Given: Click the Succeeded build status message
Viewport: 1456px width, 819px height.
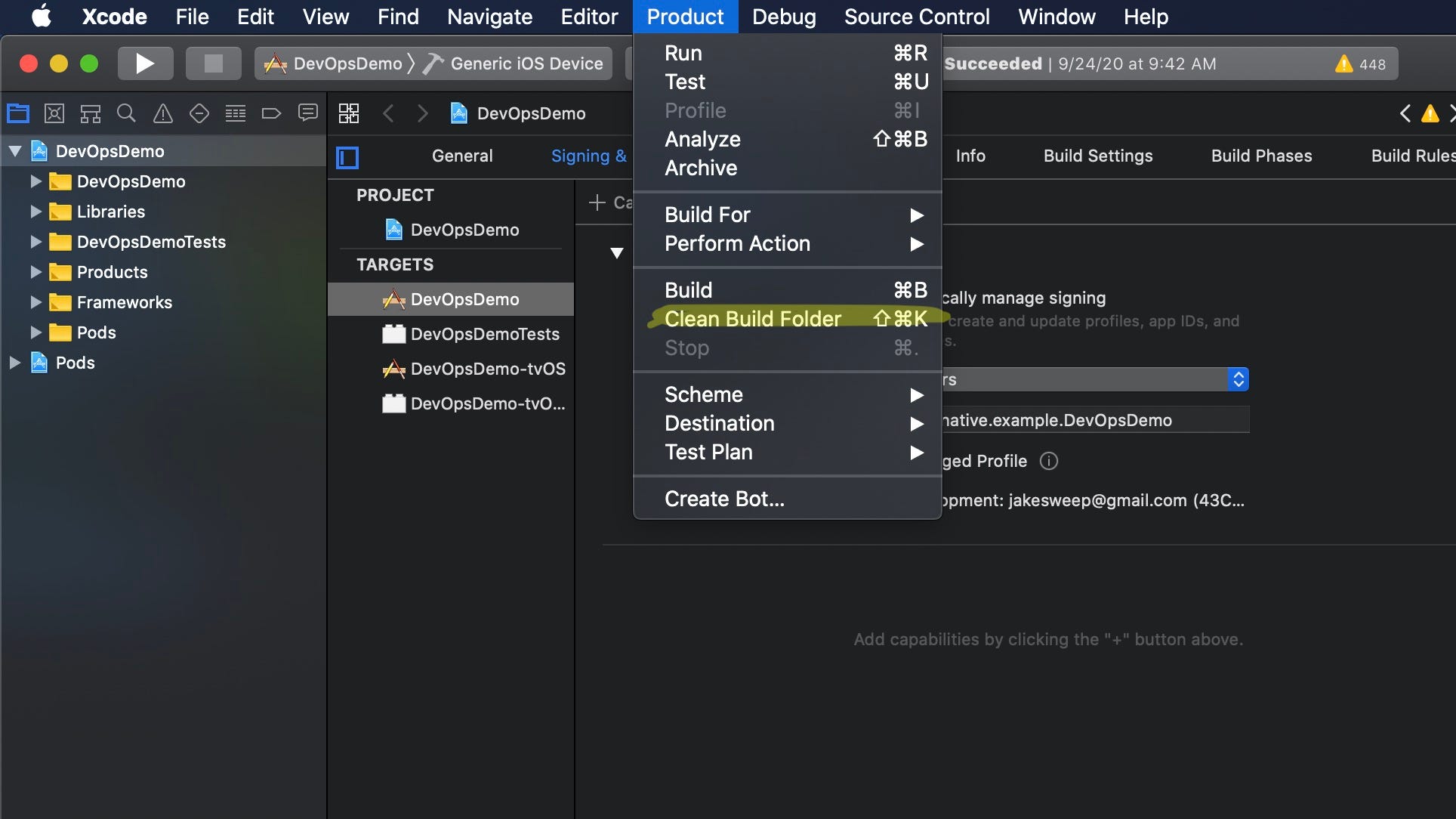Looking at the screenshot, I should (993, 63).
